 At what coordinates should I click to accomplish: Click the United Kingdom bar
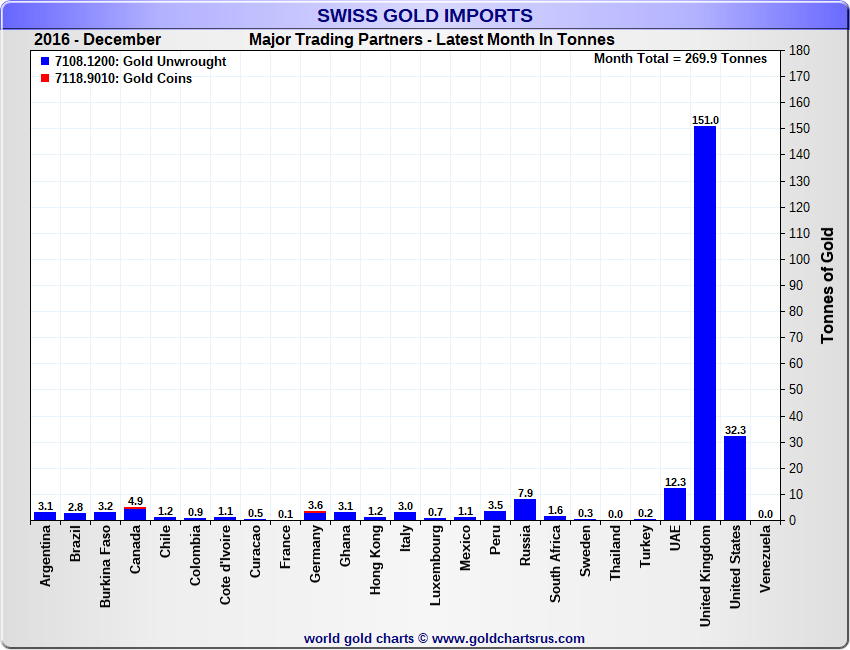(705, 322)
